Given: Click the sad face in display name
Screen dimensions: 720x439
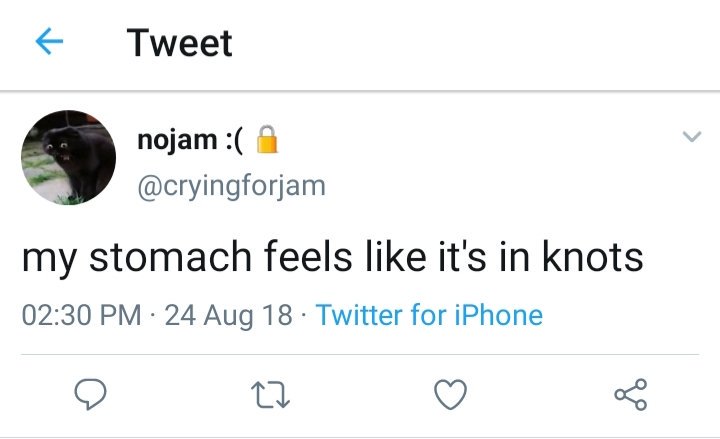Looking at the screenshot, I should [234, 140].
